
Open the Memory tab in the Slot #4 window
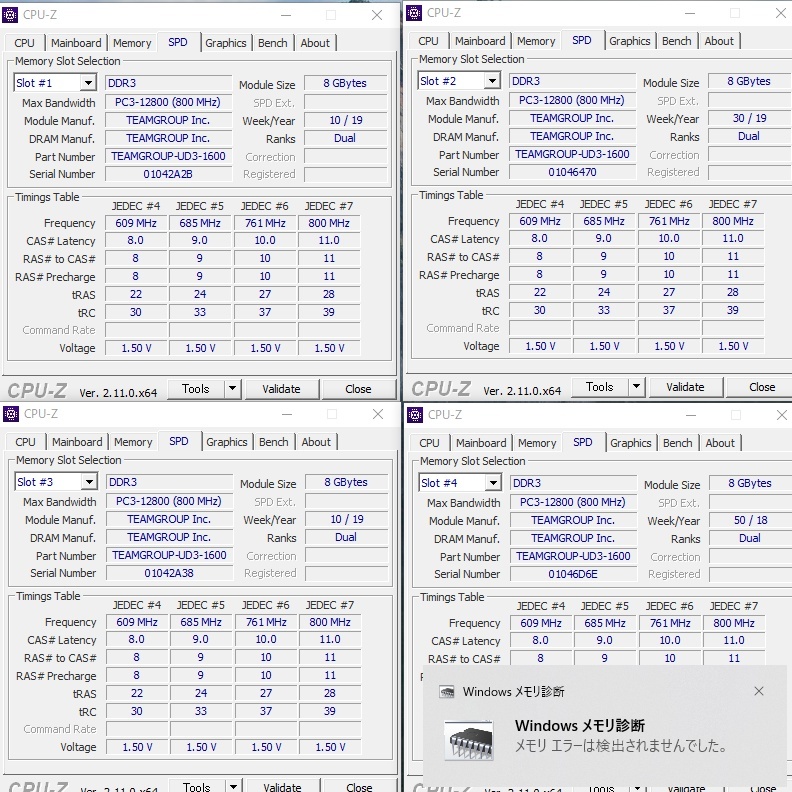pyautogui.click(x=537, y=443)
